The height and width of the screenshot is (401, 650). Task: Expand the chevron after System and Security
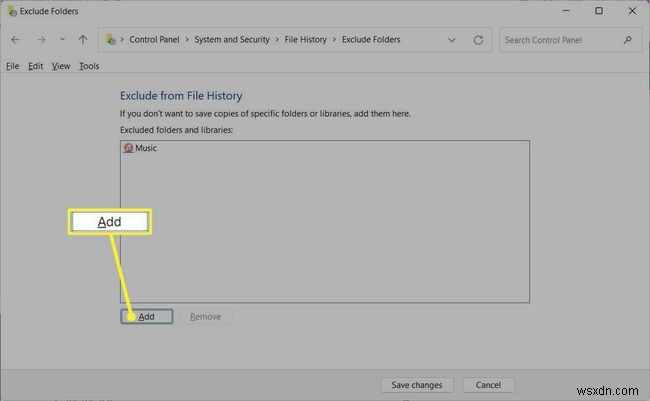277,39
